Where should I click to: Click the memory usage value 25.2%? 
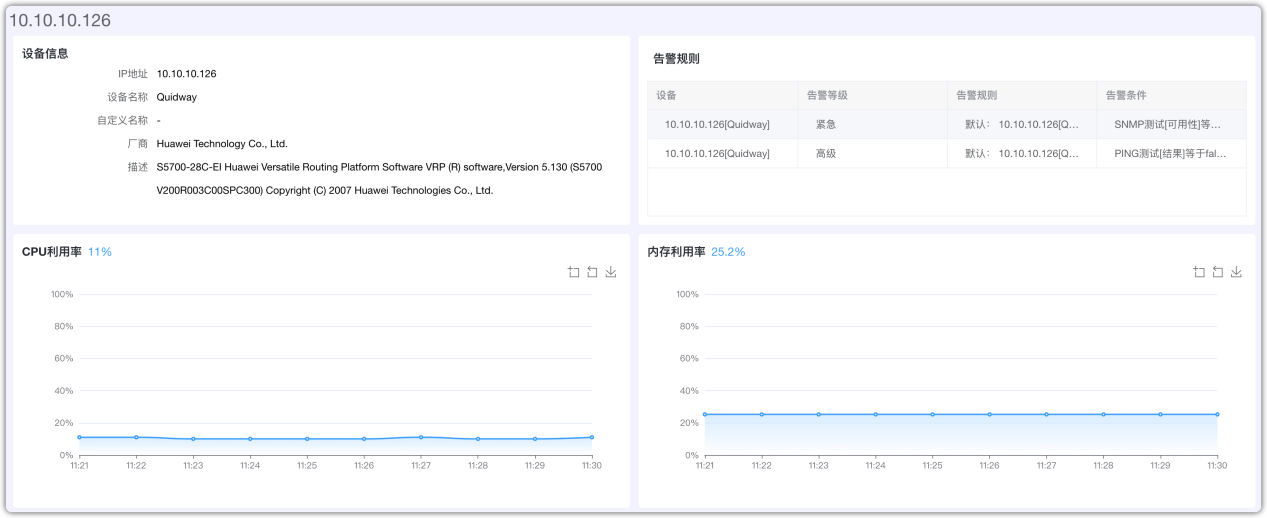coord(728,252)
